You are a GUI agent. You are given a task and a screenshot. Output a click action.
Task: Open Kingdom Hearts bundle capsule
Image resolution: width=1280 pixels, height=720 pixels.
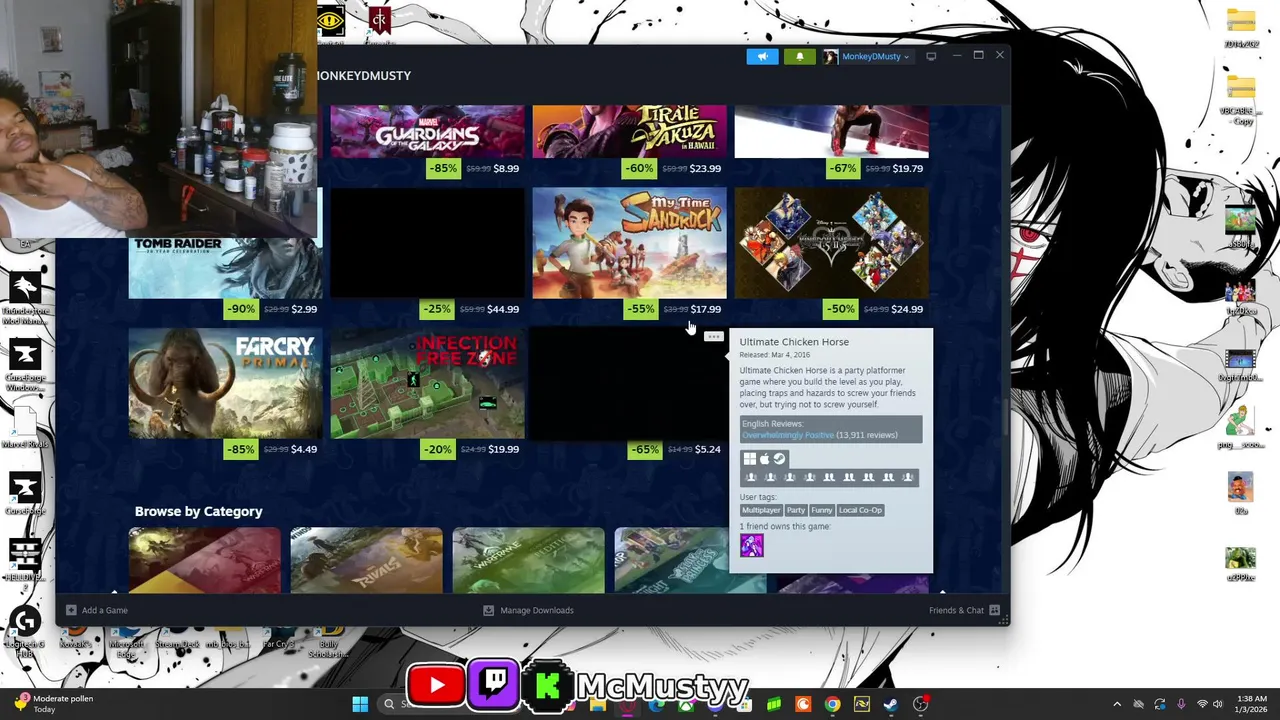[831, 243]
